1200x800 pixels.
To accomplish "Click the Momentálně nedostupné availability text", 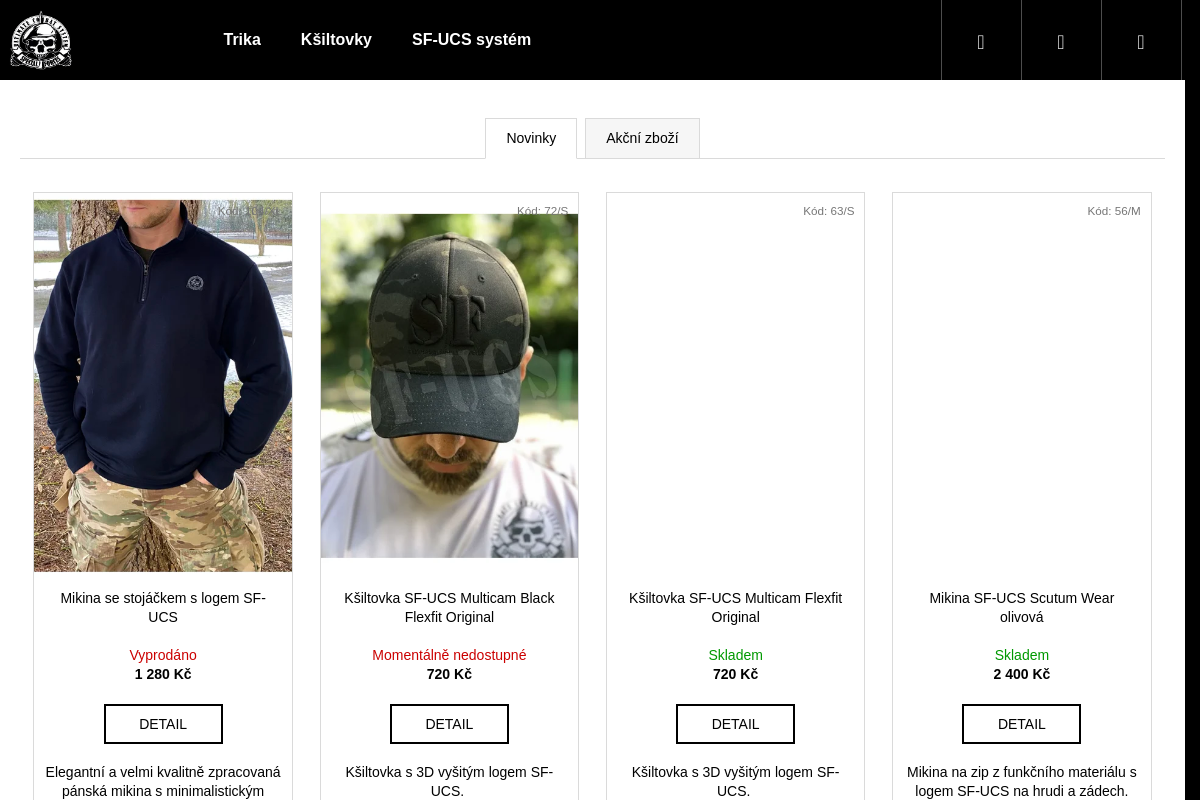I will [449, 655].
